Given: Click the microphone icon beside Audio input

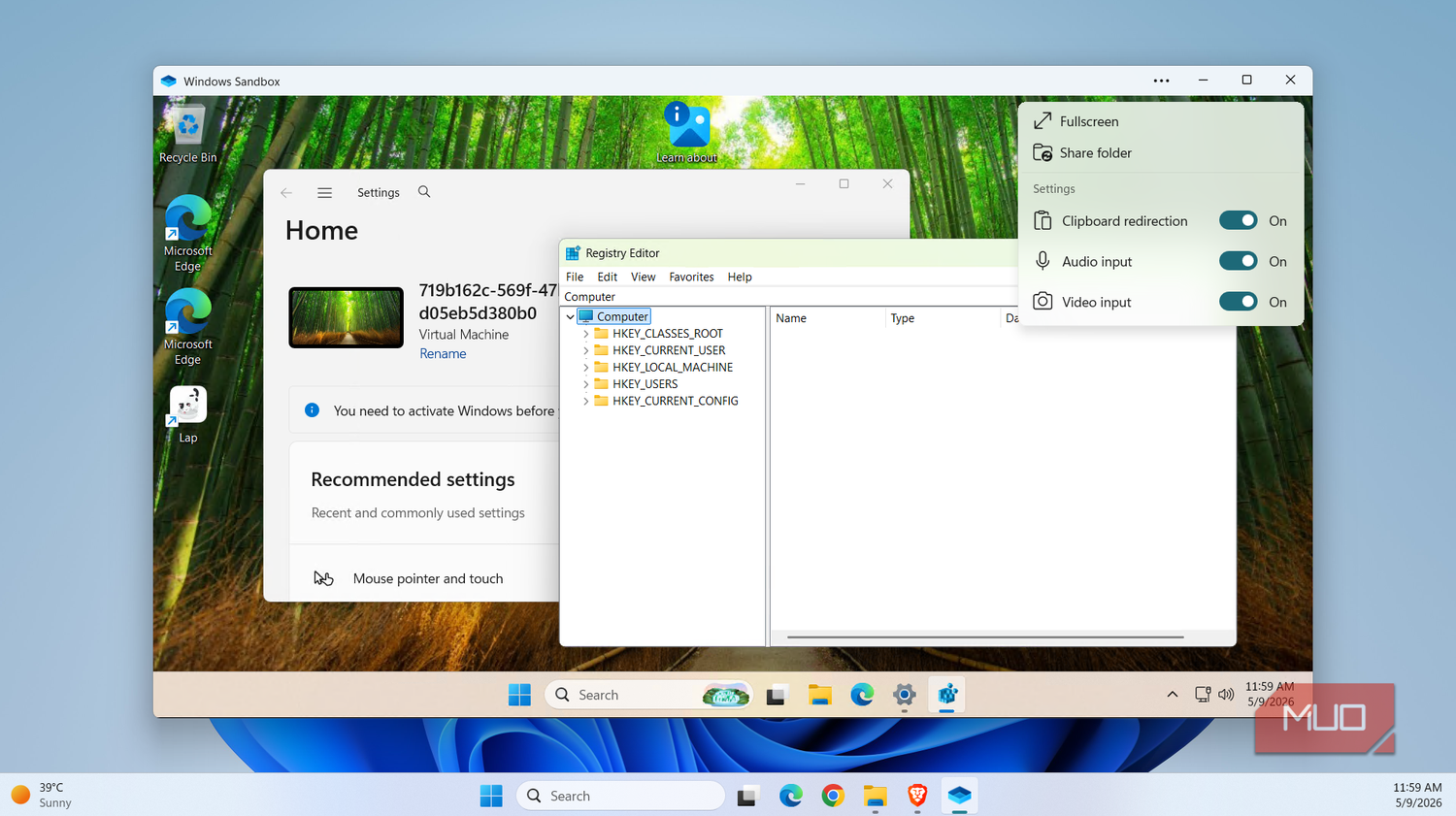Looking at the screenshot, I should point(1042,261).
